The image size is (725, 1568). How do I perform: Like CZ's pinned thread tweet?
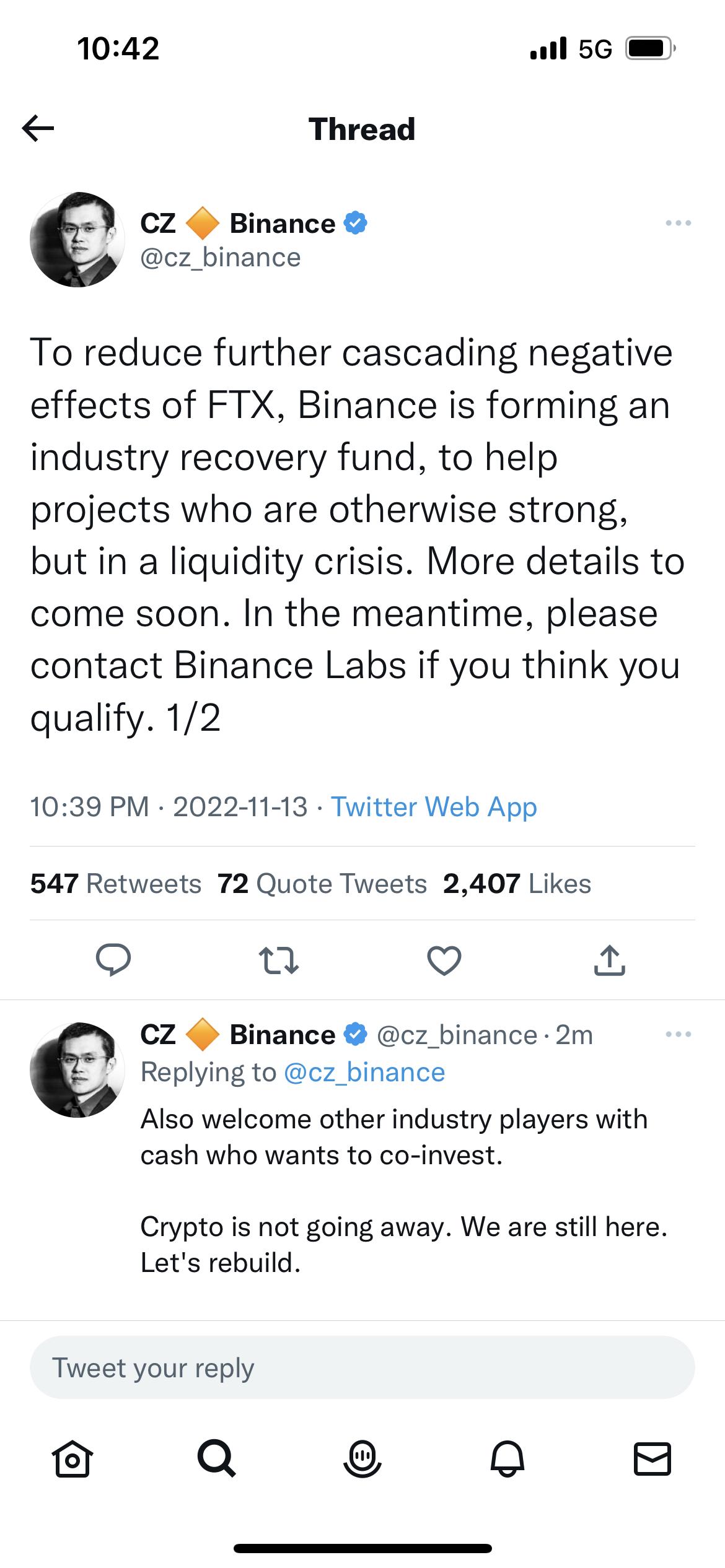444,962
